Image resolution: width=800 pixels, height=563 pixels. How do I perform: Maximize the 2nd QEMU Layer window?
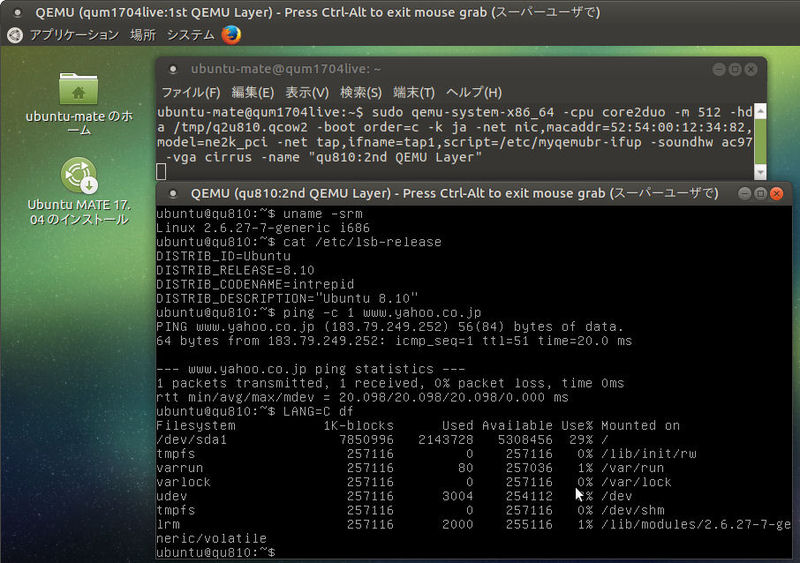coord(760,193)
